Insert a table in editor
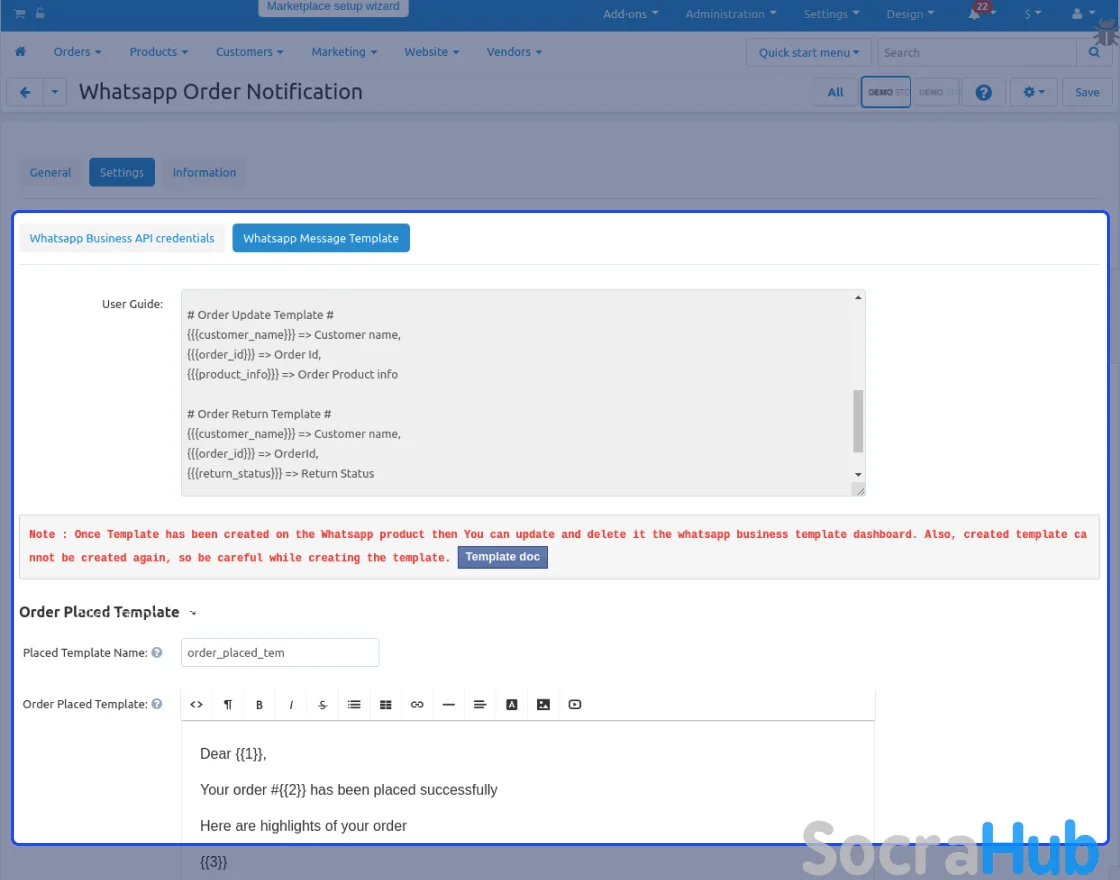The image size is (1120, 880). [x=386, y=704]
